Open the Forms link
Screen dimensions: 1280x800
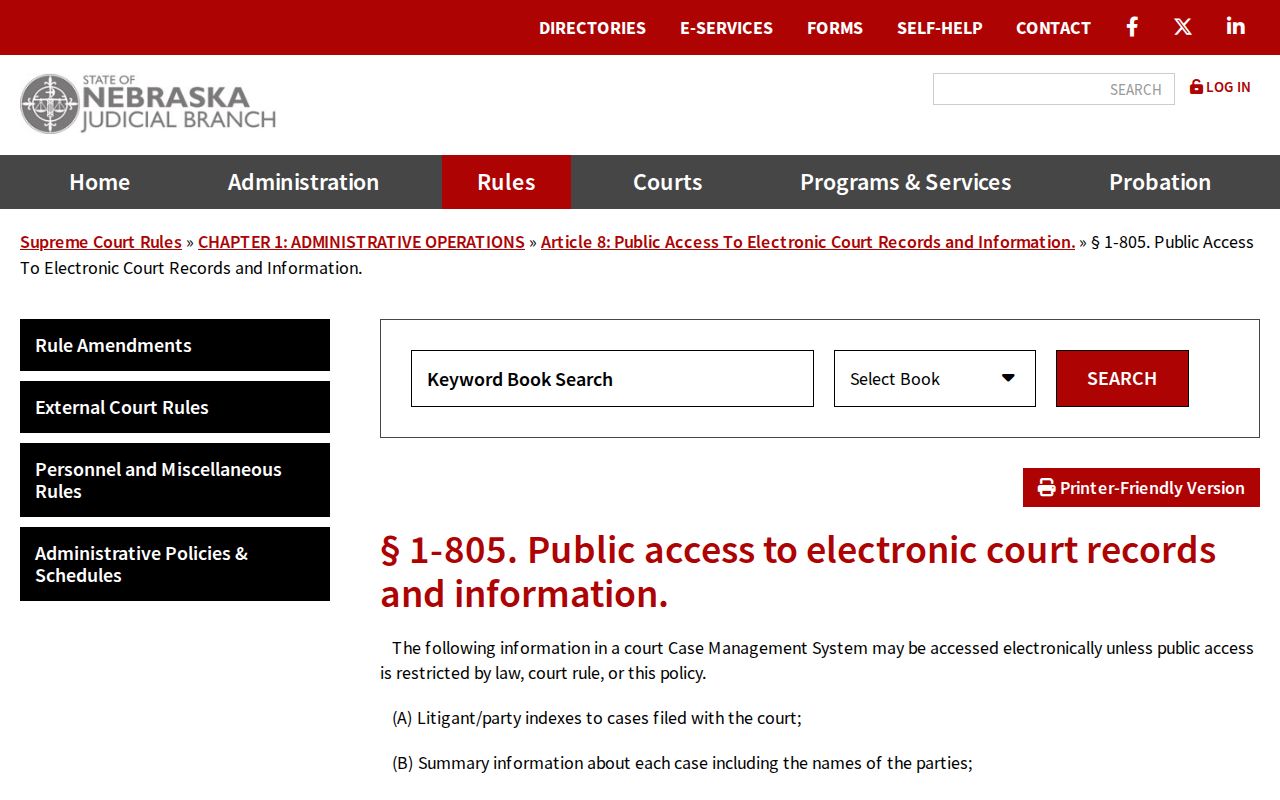tap(835, 28)
